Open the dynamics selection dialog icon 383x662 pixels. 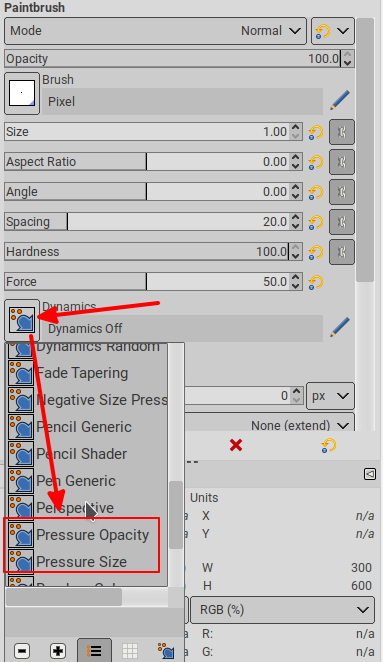(166, 651)
